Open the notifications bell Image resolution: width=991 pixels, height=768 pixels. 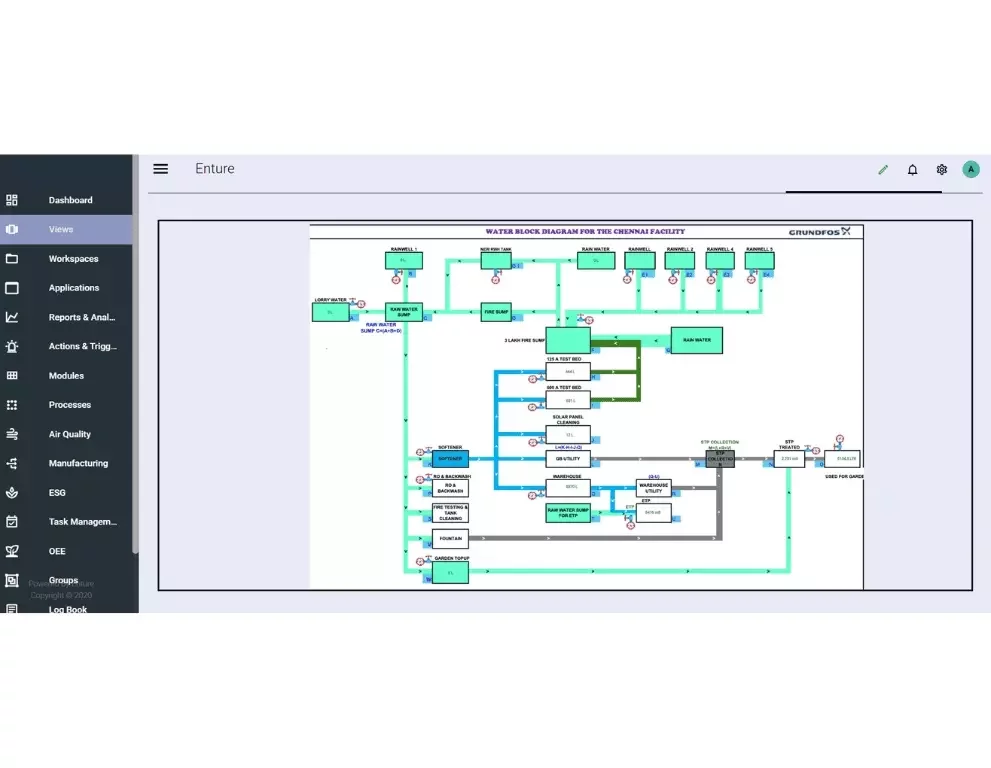(912, 169)
